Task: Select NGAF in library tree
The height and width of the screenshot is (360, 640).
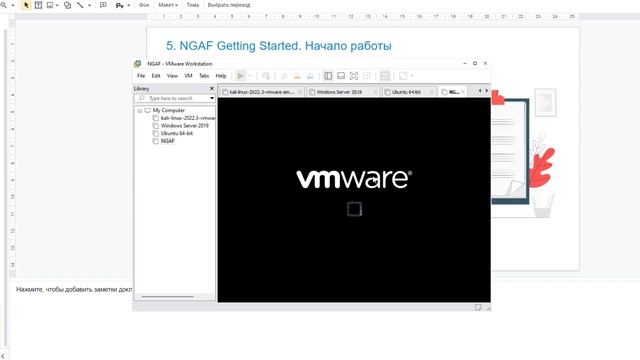Action: click(x=167, y=141)
